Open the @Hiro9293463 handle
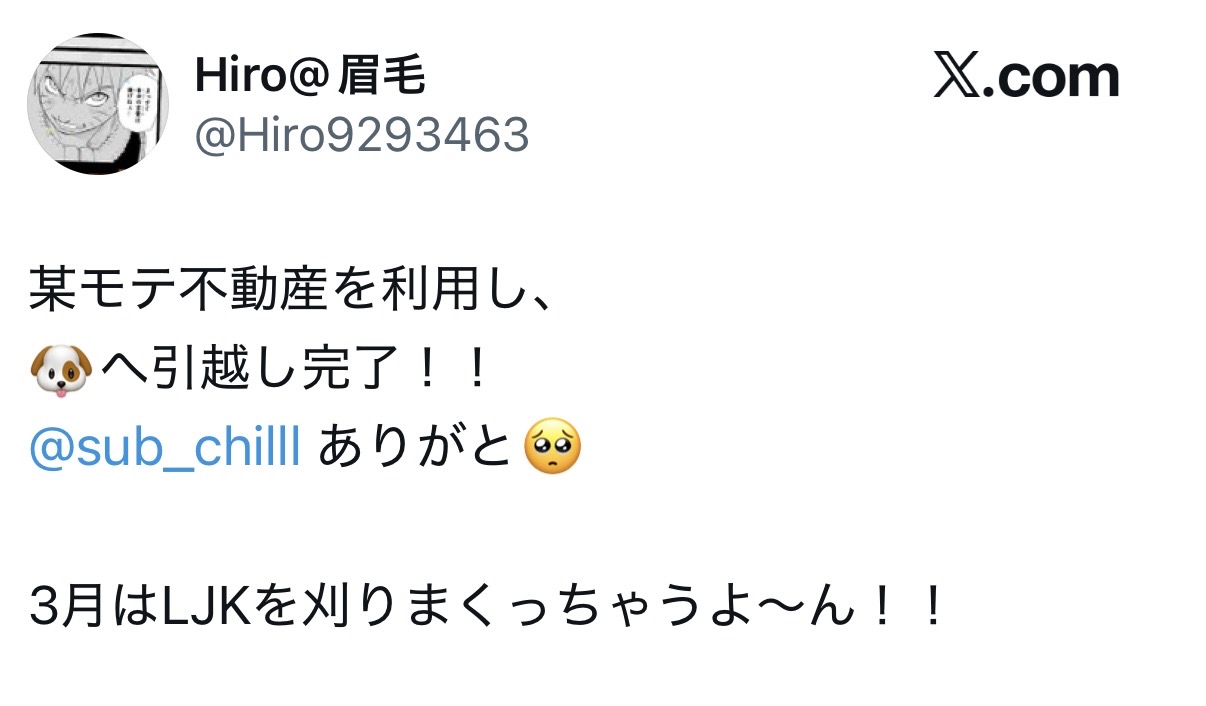1206x706 pixels. 361,134
